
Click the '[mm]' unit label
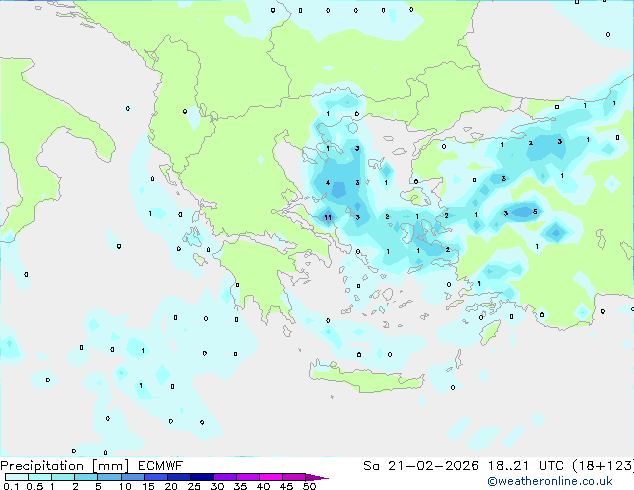(x=111, y=466)
